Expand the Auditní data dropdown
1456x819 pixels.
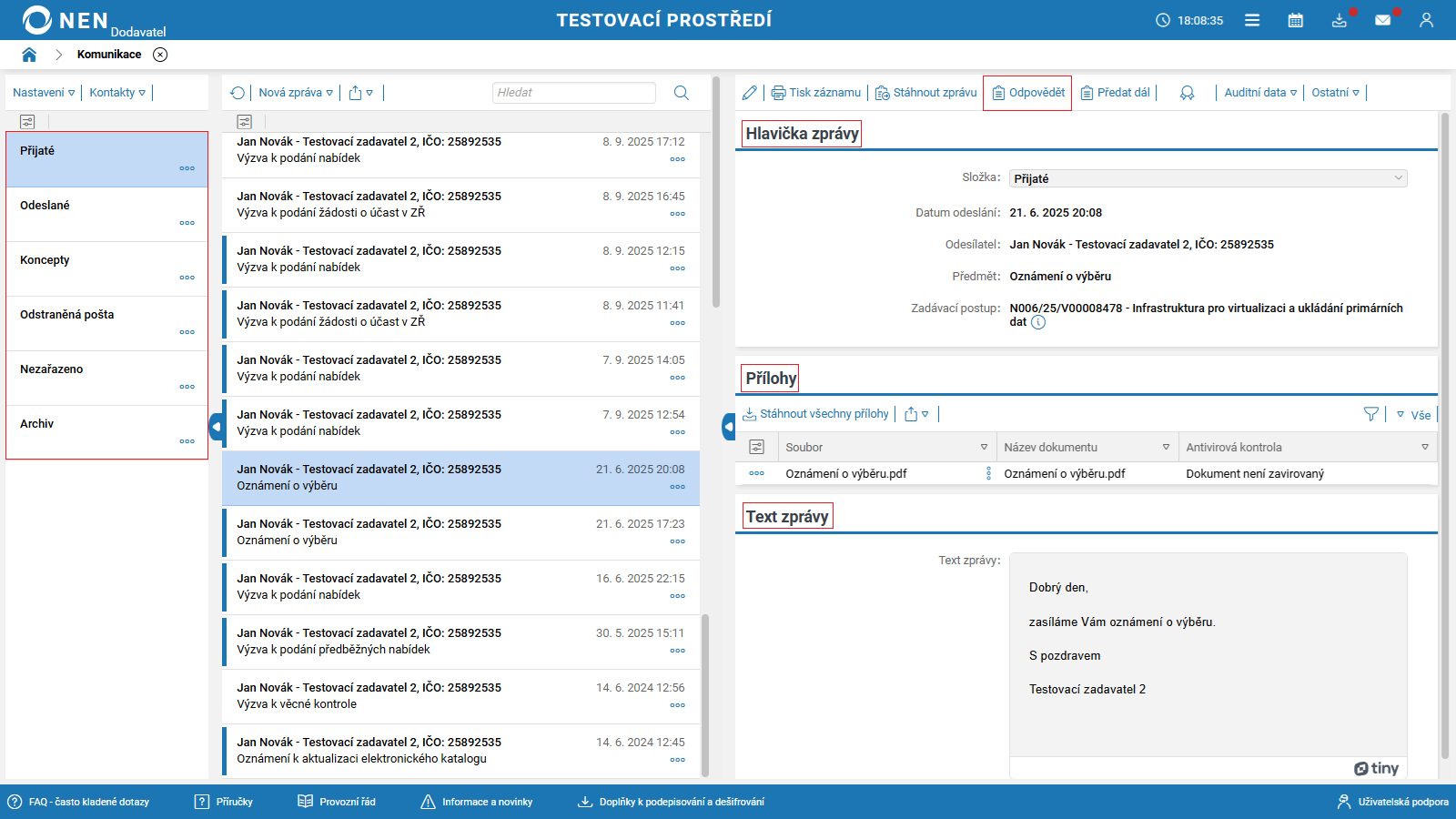coord(1260,93)
